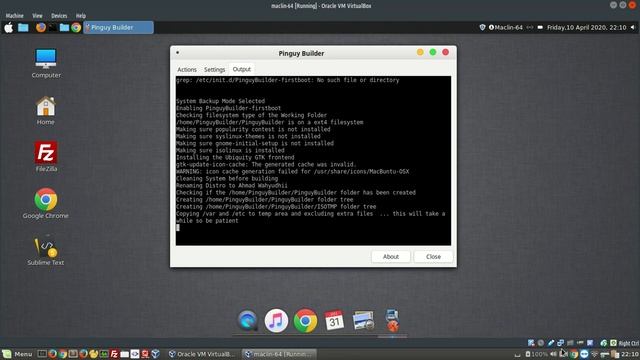Viewport: 640px width, 360px height.
Task: Open the FileZilla desktop icon
Action: (x=46, y=157)
